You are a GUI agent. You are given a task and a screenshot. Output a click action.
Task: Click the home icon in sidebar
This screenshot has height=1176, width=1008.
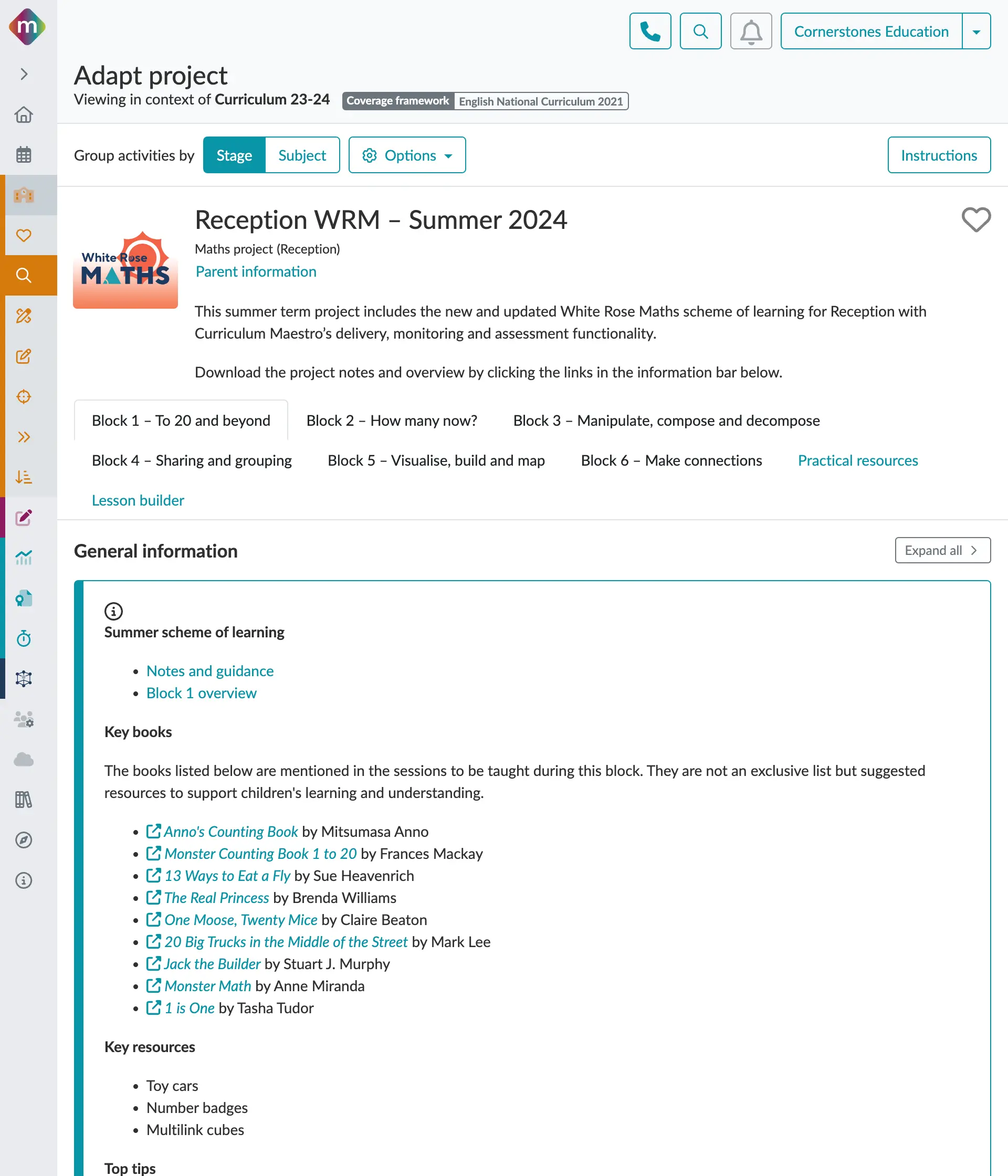24,114
